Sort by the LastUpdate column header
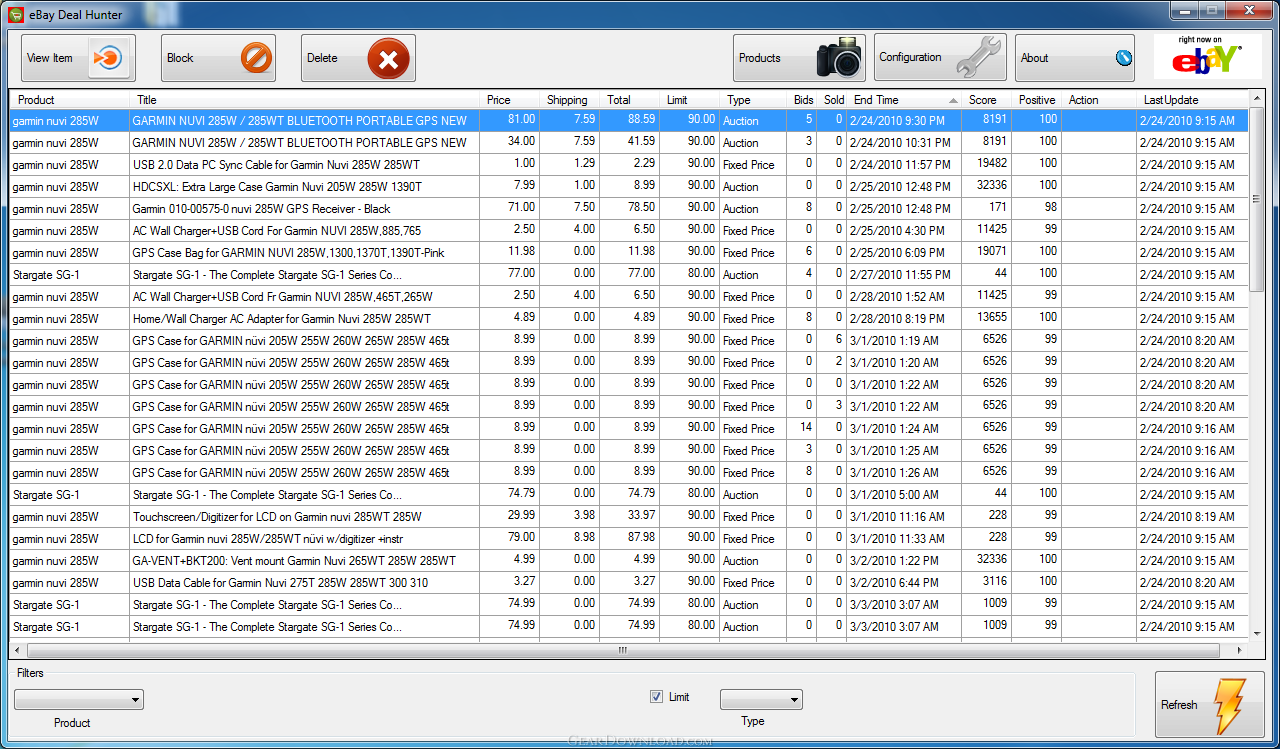1280x749 pixels. pos(1193,100)
